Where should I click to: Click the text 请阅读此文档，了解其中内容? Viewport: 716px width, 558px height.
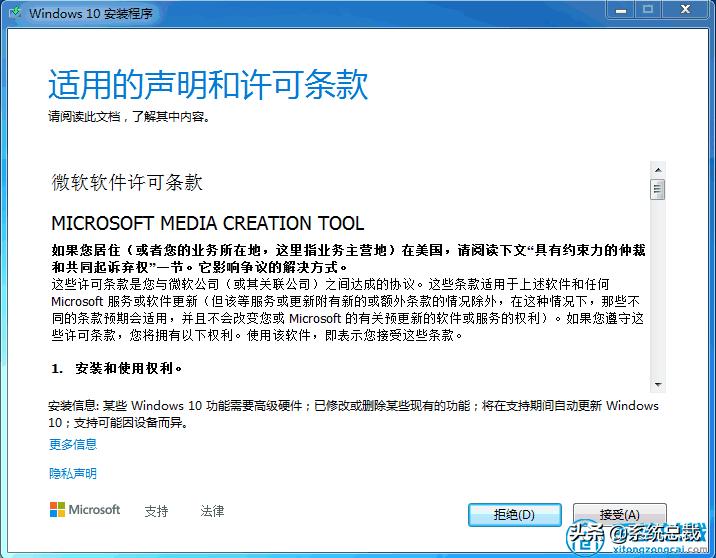pyautogui.click(x=129, y=117)
